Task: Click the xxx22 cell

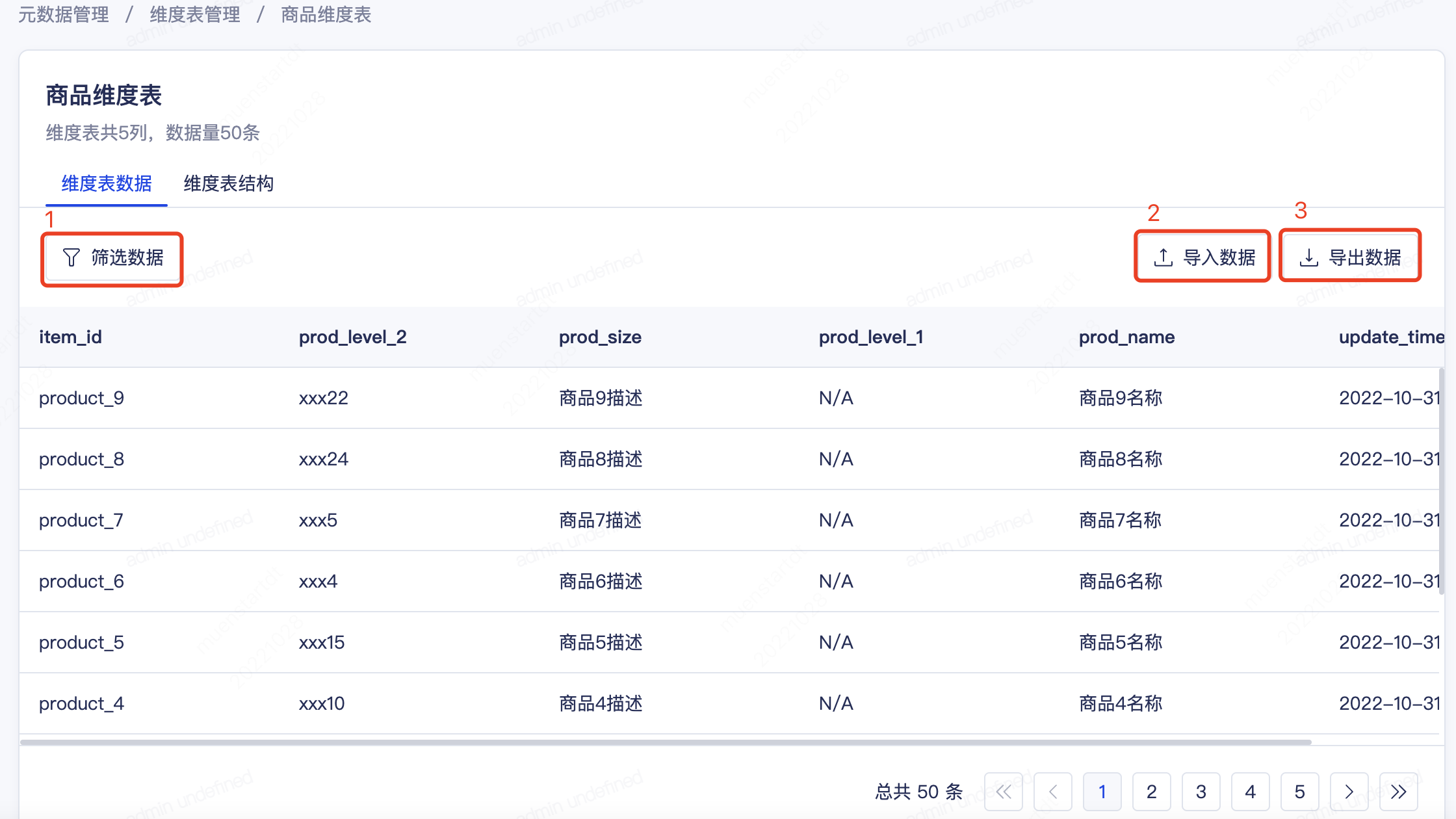Action: 324,398
